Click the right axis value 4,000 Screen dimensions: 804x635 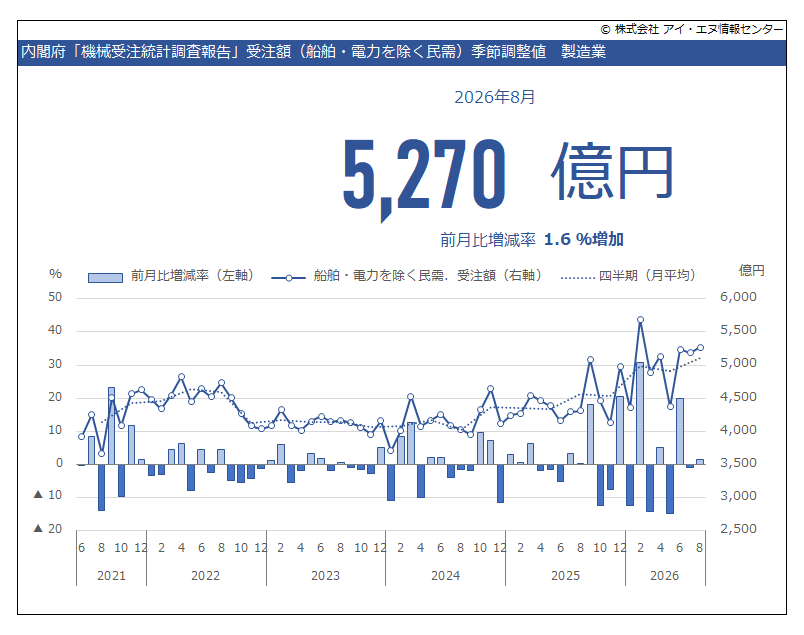click(738, 430)
